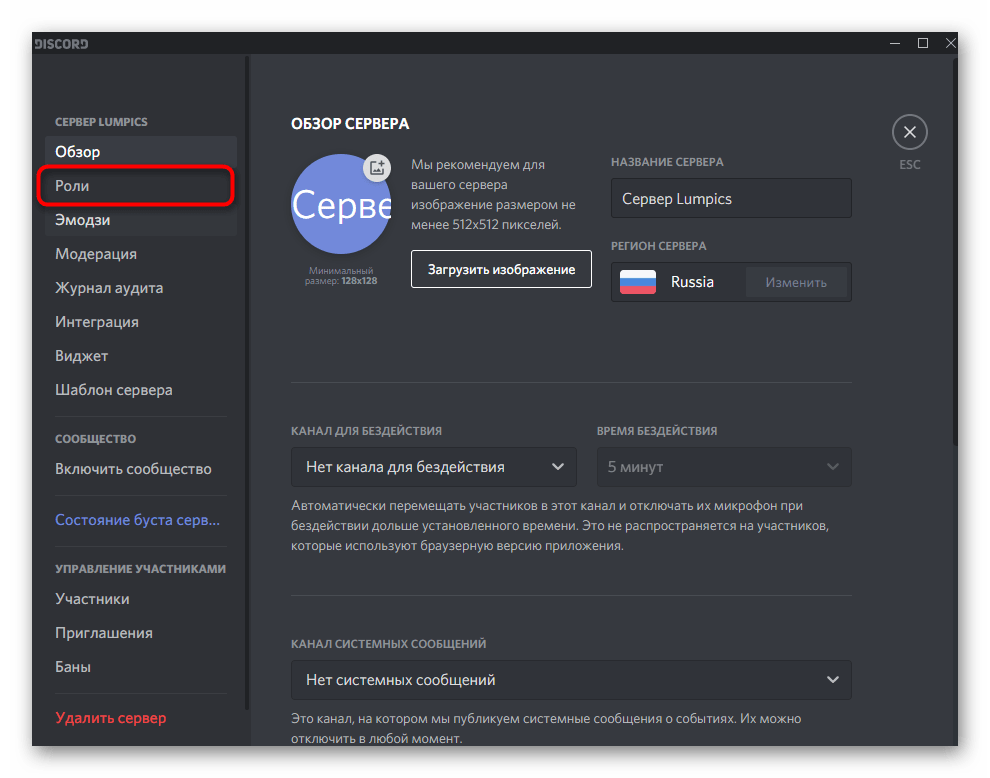The image size is (990, 778).
Task: Open the 'Нет системных сообщений' channel dropdown
Action: pyautogui.click(x=571, y=680)
